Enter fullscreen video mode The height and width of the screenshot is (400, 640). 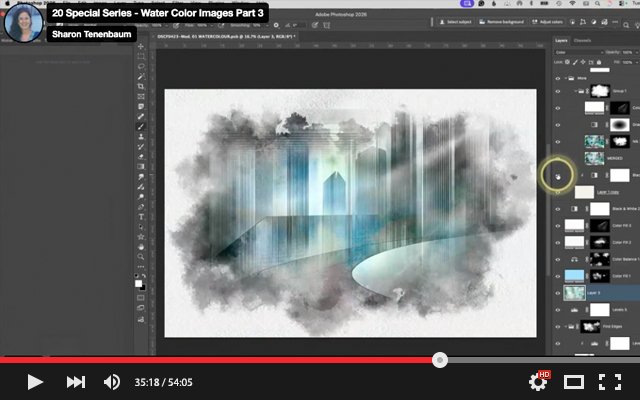610,382
